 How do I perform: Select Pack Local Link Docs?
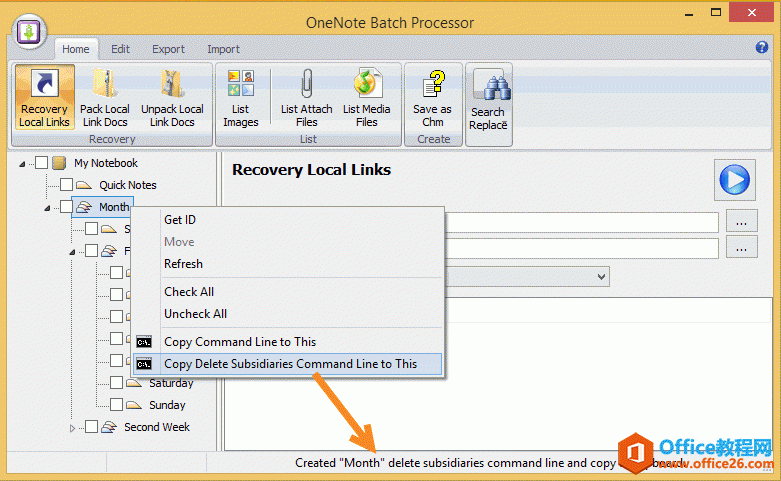coord(105,98)
